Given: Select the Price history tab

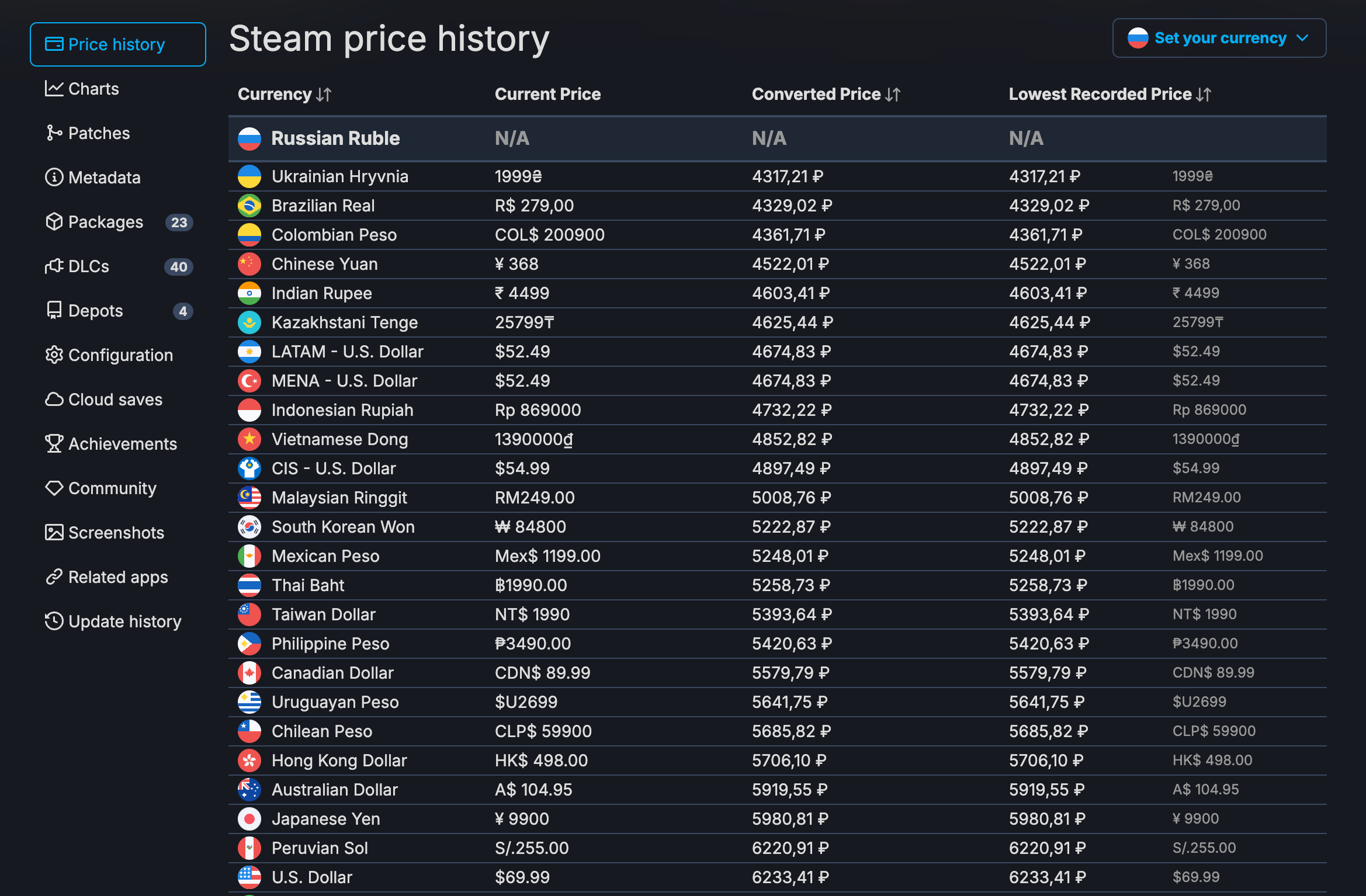Looking at the screenshot, I should tap(117, 45).
